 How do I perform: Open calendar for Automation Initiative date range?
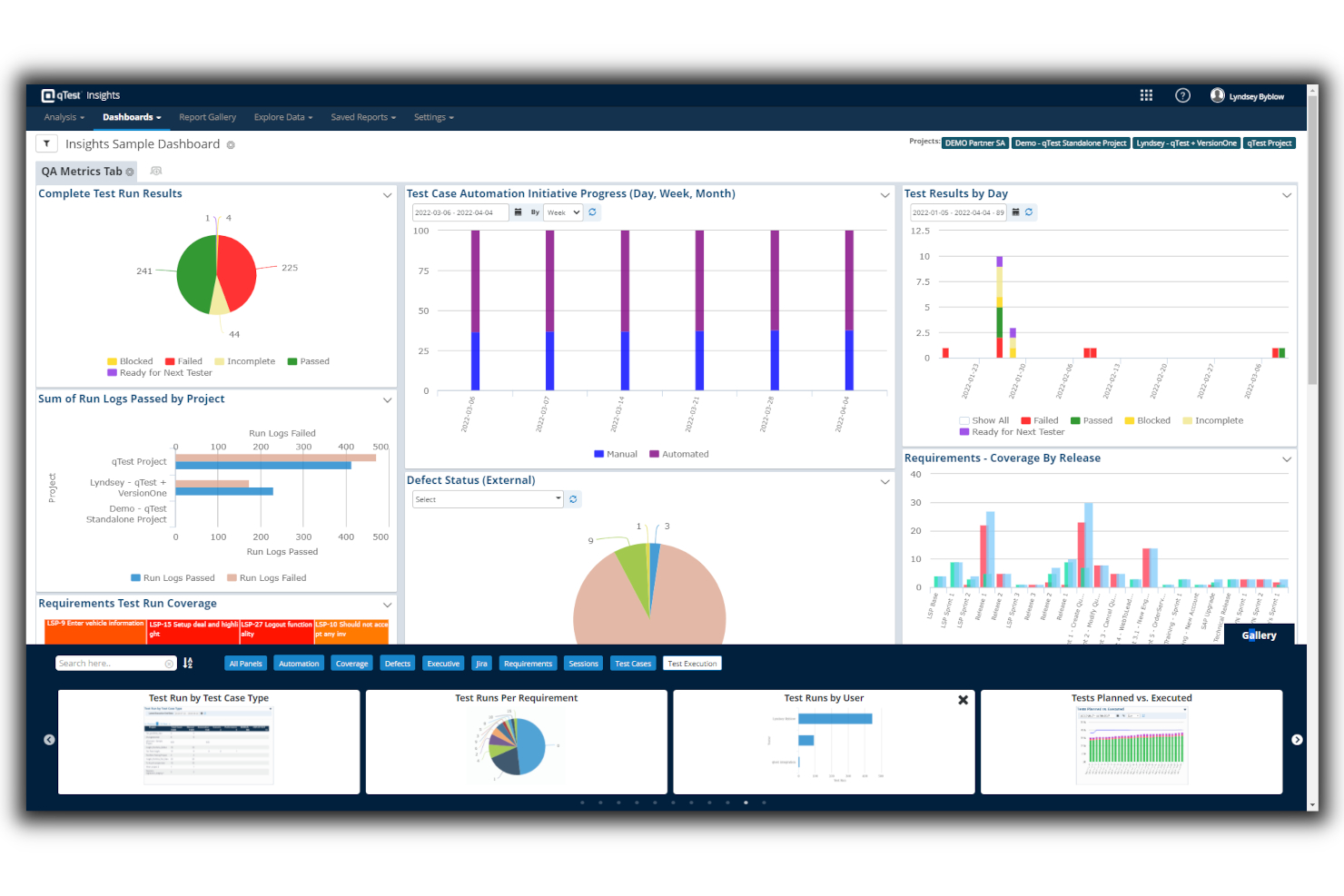(518, 212)
